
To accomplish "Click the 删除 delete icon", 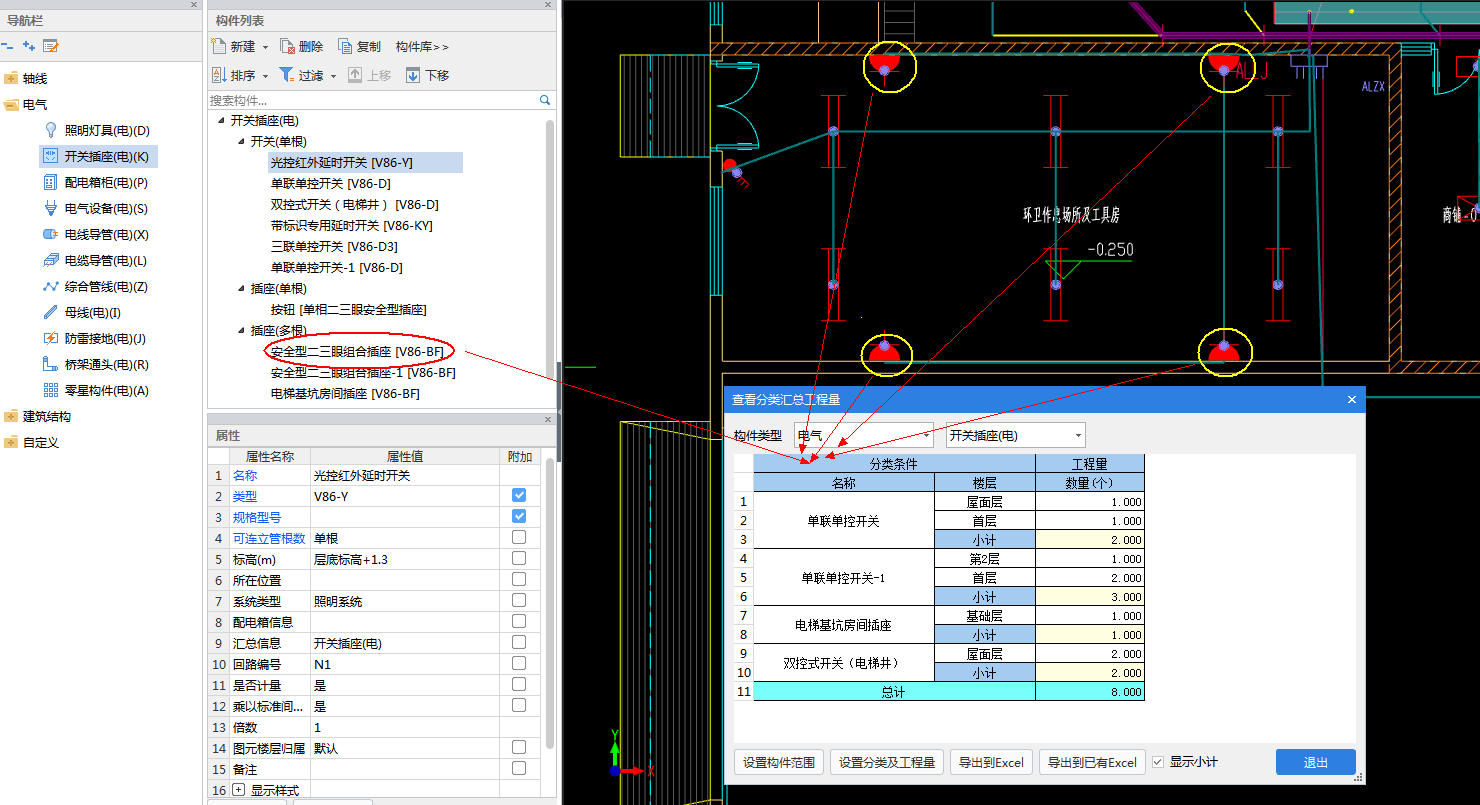I will [x=288, y=46].
